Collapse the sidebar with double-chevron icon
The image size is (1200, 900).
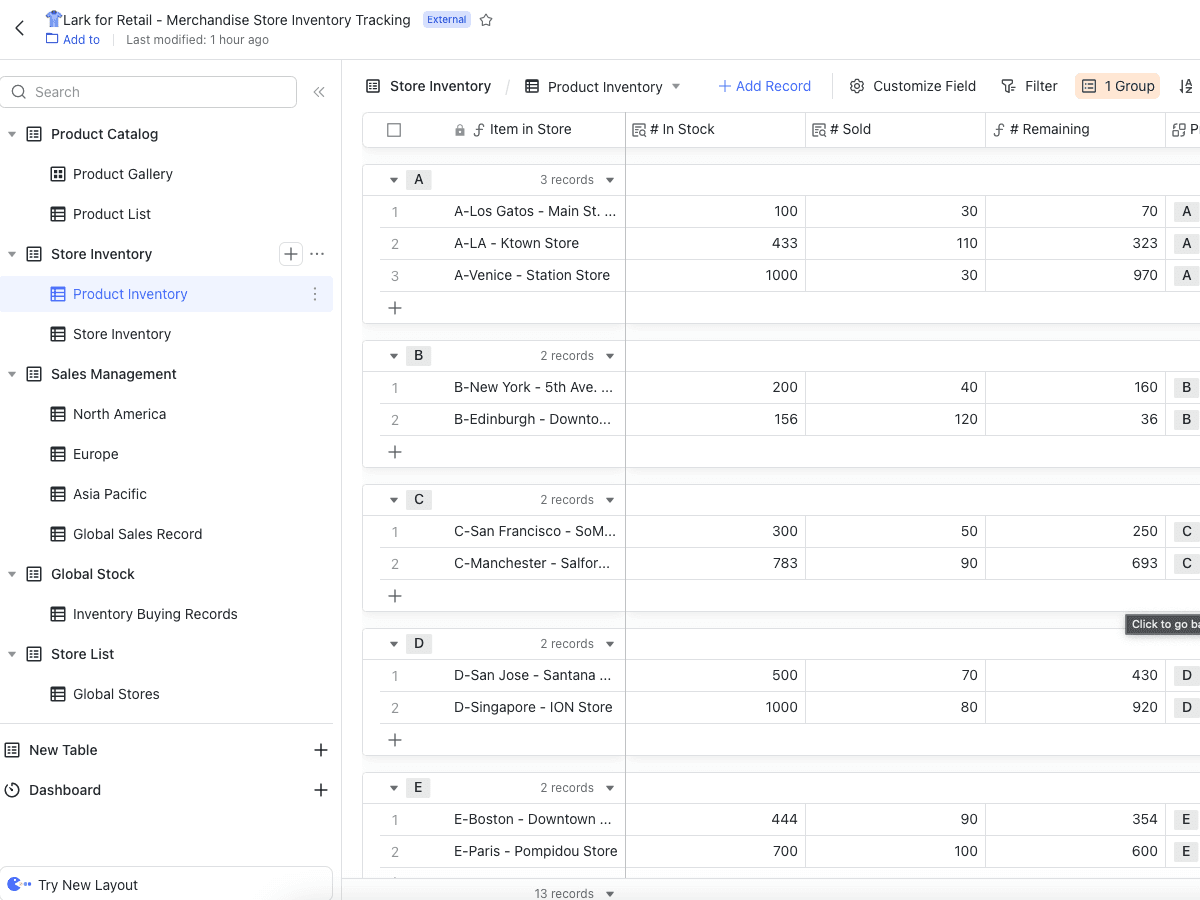tap(319, 92)
